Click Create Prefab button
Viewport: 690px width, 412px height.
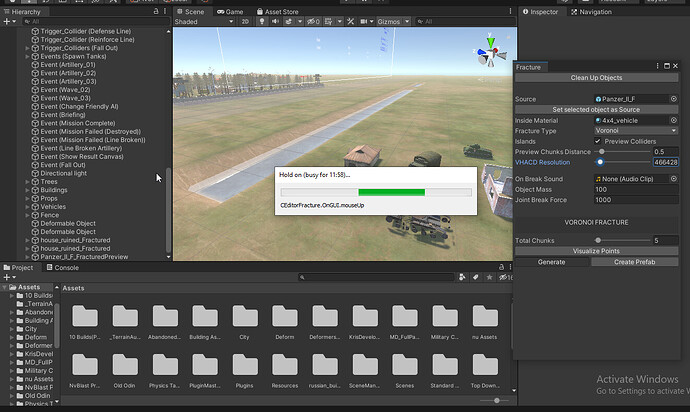tap(635, 262)
